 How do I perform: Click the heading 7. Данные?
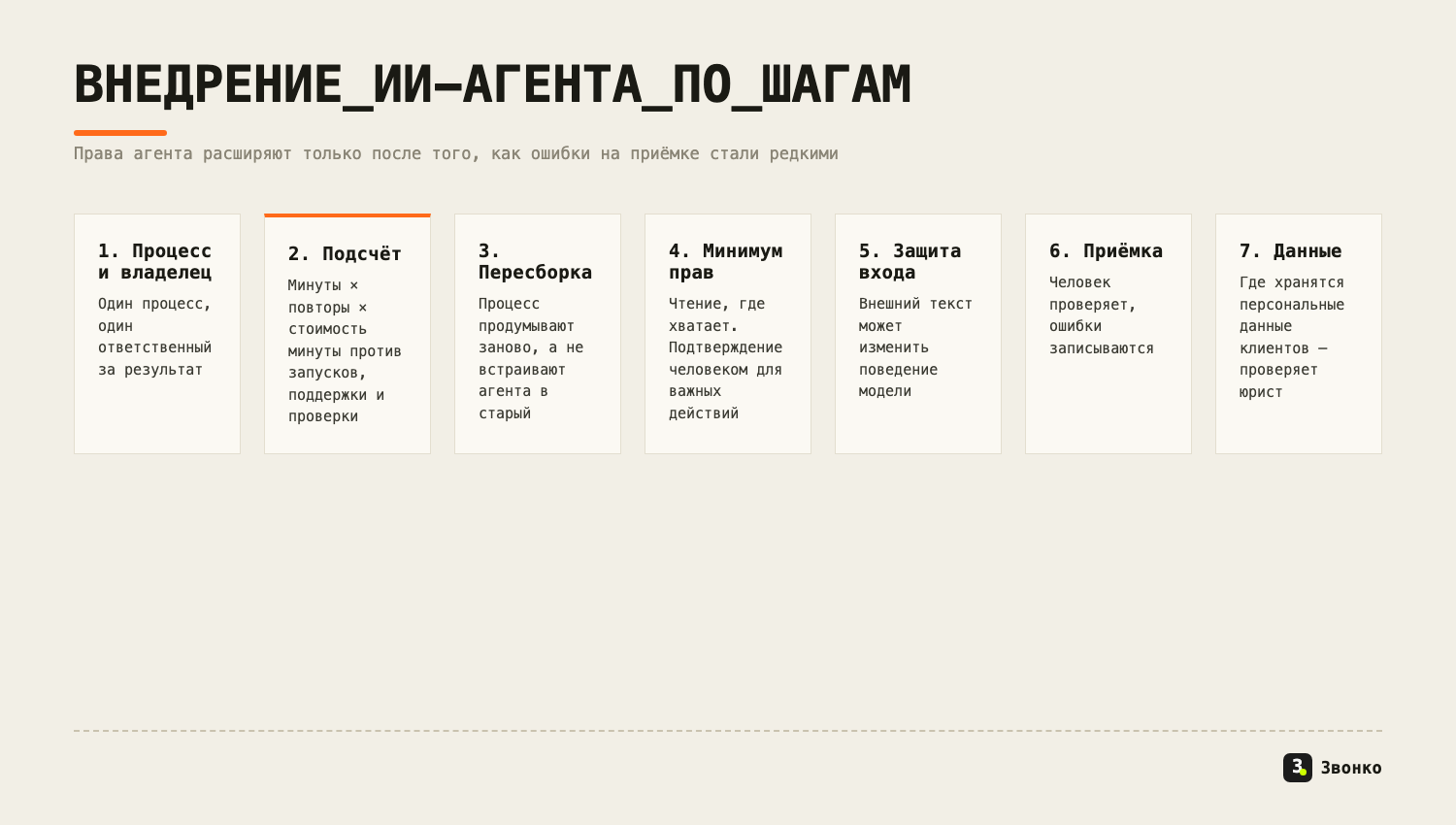[x=1291, y=250]
